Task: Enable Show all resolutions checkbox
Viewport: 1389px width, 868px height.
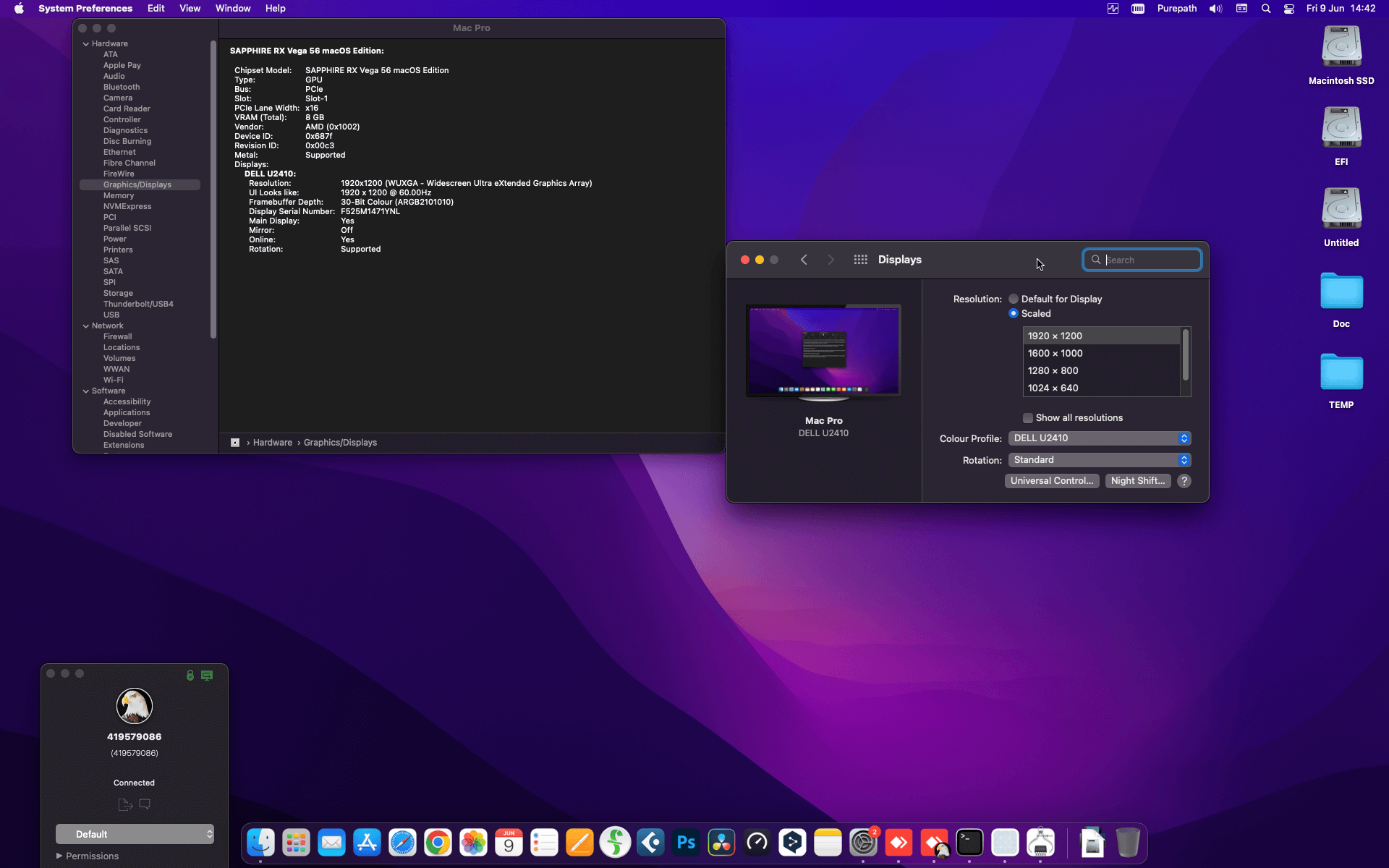Action: tap(1028, 418)
